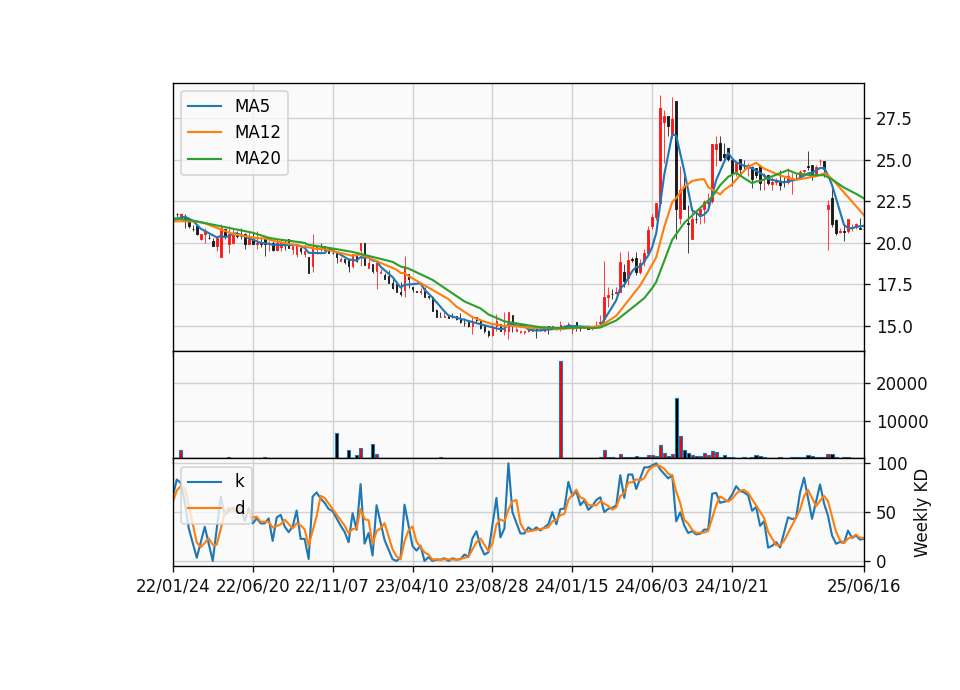
Task: Click the k legend label
Action: 239,481
